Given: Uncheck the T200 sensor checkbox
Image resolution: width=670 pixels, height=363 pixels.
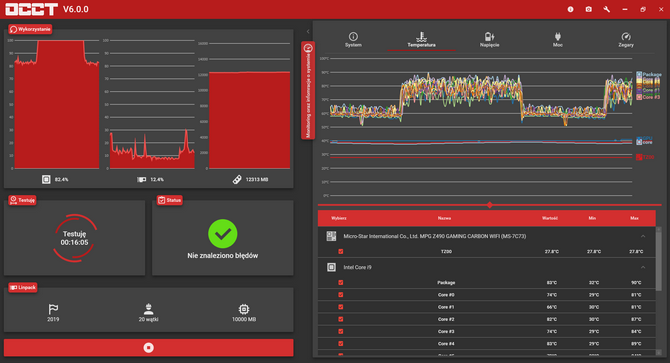Looking at the screenshot, I should tap(341, 252).
